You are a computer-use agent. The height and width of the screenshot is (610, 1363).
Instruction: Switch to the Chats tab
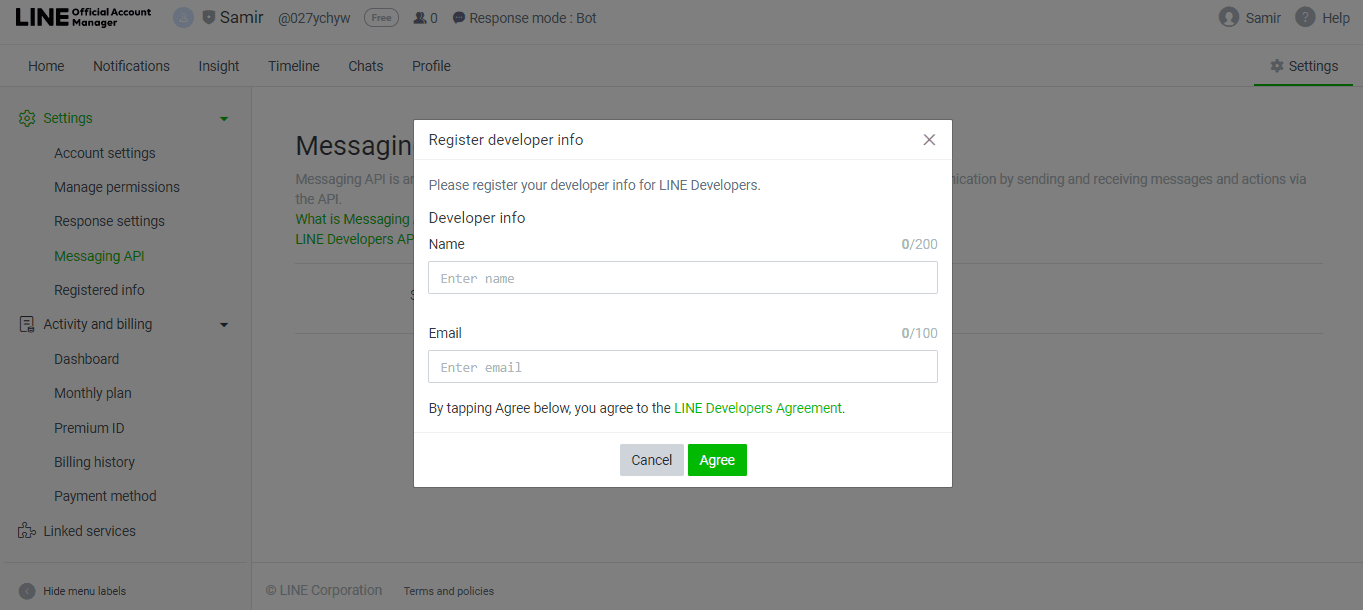(x=365, y=66)
